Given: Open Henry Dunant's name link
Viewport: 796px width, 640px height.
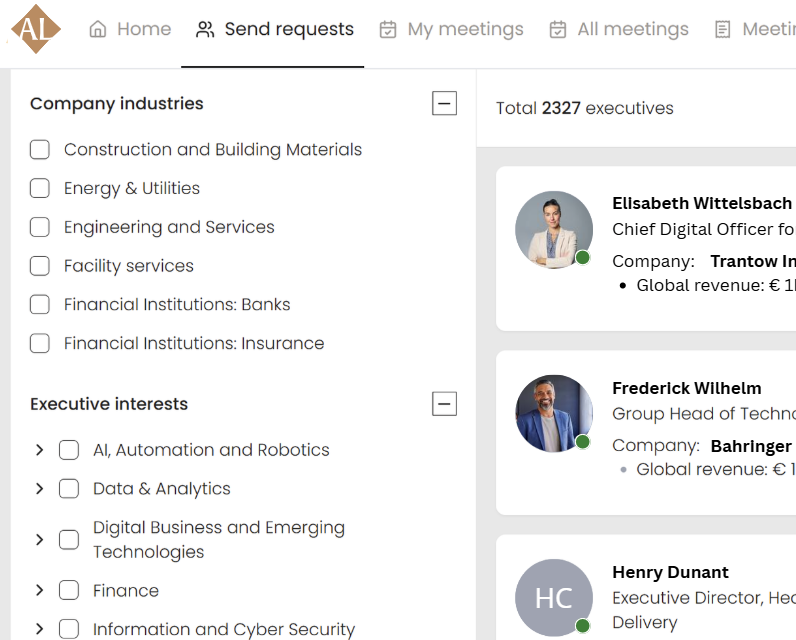Looking at the screenshot, I should click(x=670, y=573).
